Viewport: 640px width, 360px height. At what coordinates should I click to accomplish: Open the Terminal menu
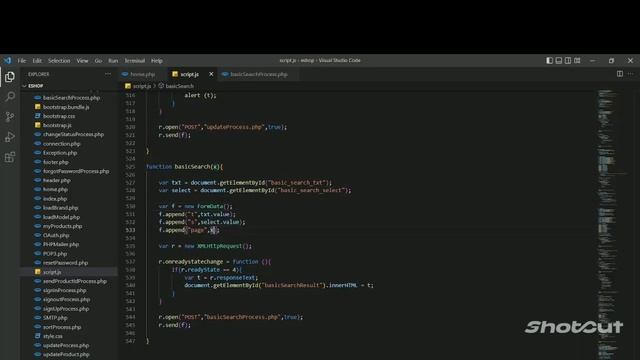[x=135, y=60]
